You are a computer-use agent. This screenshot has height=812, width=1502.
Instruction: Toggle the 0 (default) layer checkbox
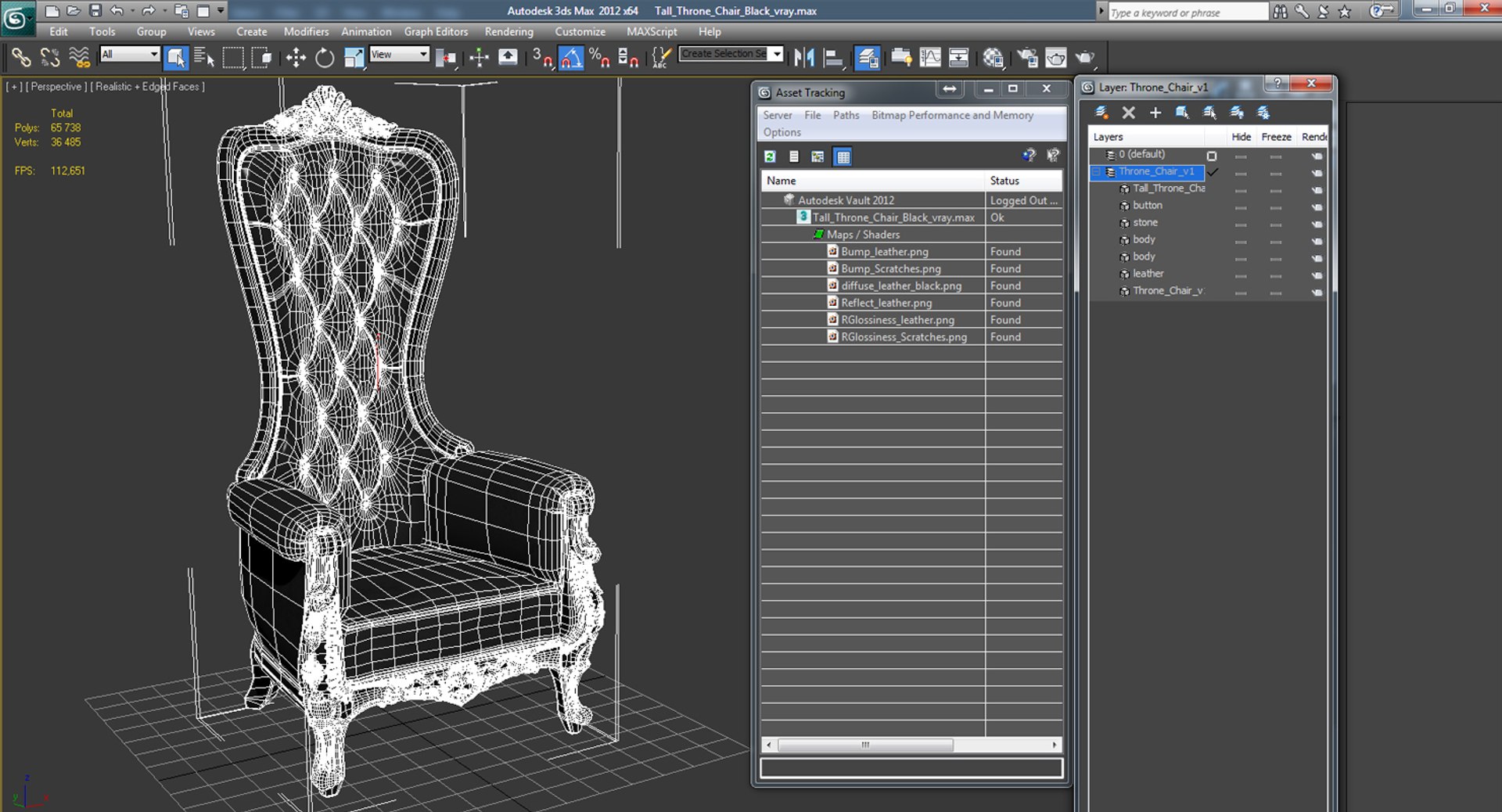point(1212,156)
